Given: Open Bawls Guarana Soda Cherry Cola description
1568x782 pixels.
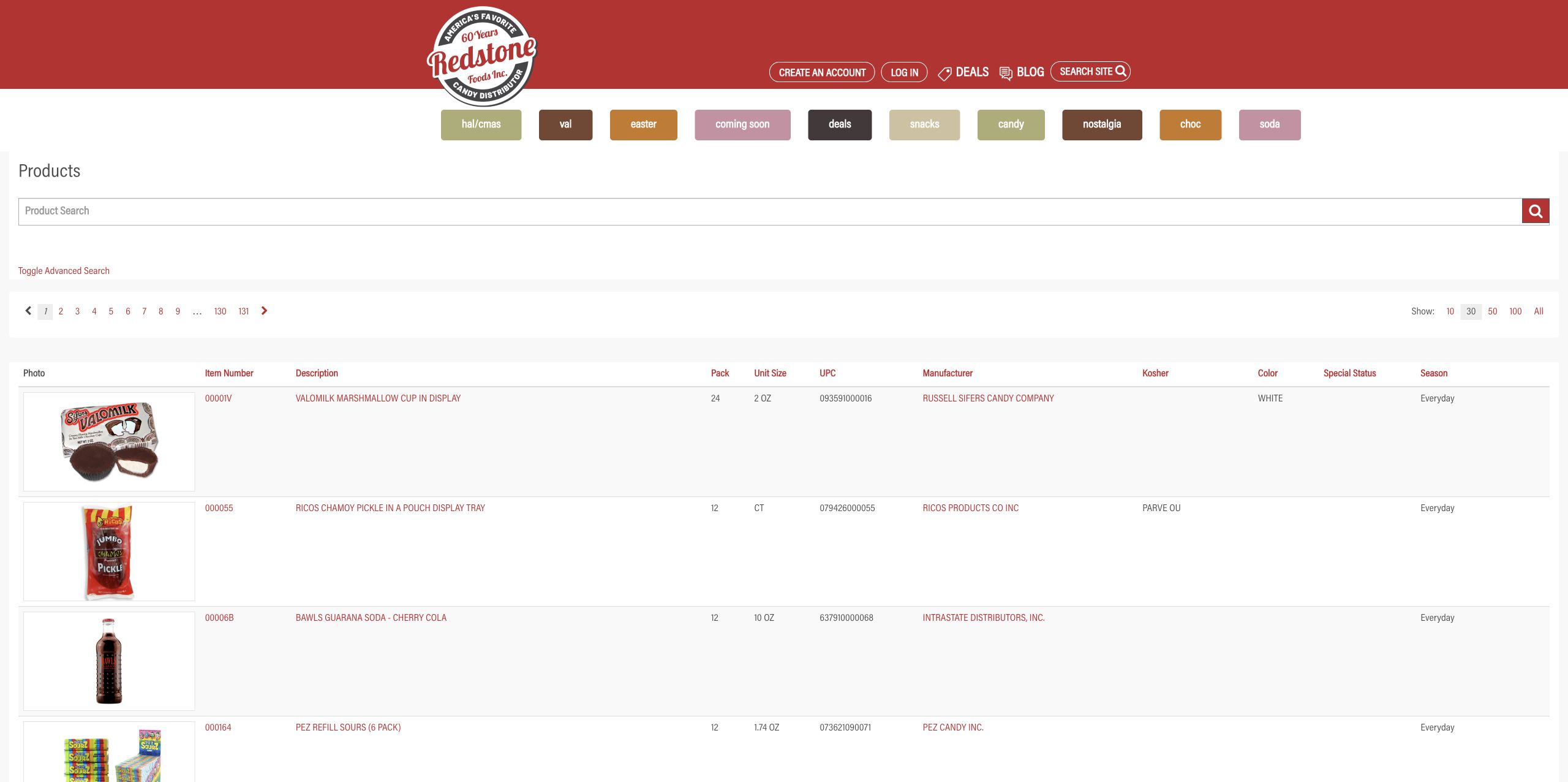Looking at the screenshot, I should [x=371, y=618].
